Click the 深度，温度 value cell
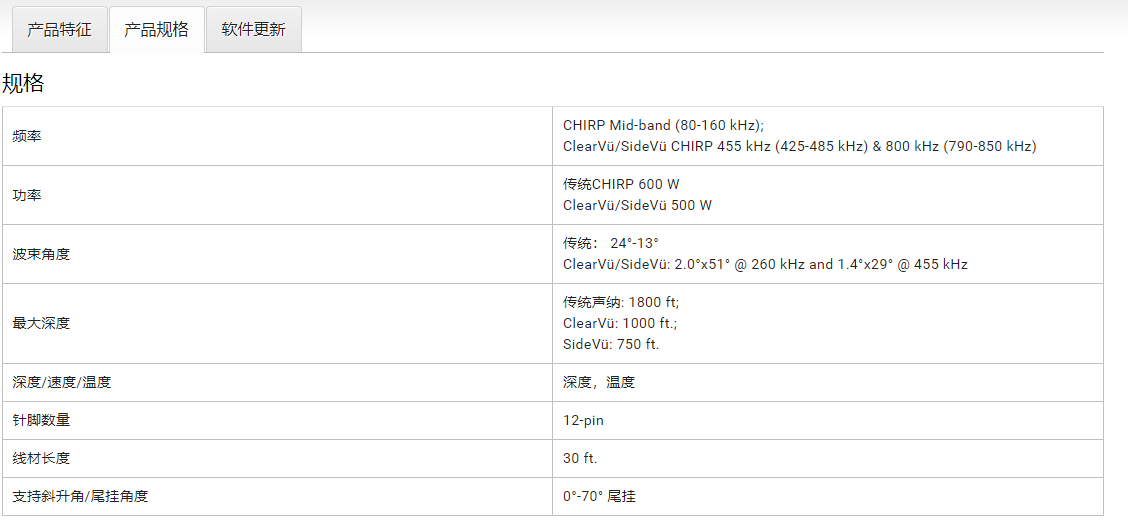This screenshot has height=532, width=1128. coord(599,382)
